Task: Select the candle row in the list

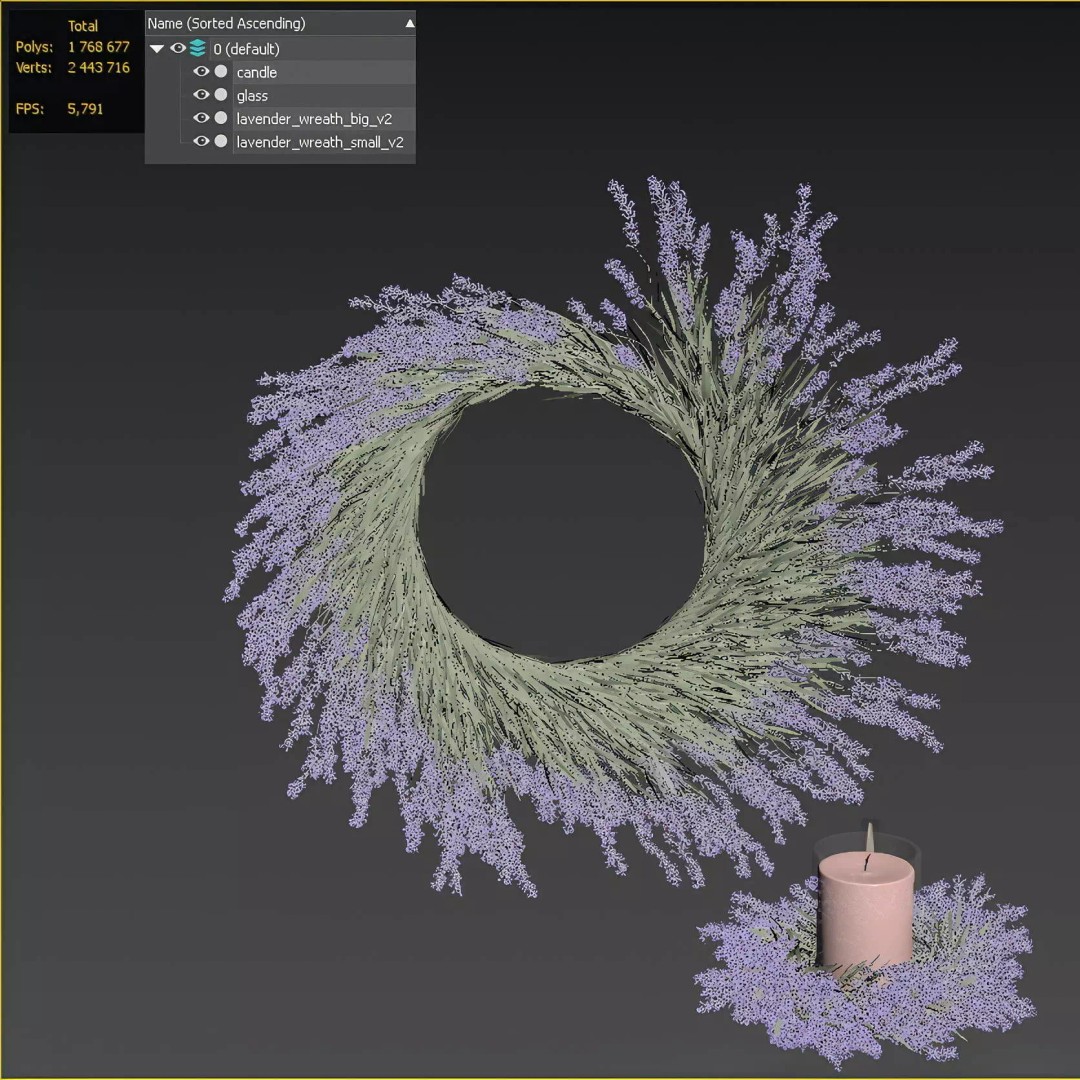Action: point(324,72)
